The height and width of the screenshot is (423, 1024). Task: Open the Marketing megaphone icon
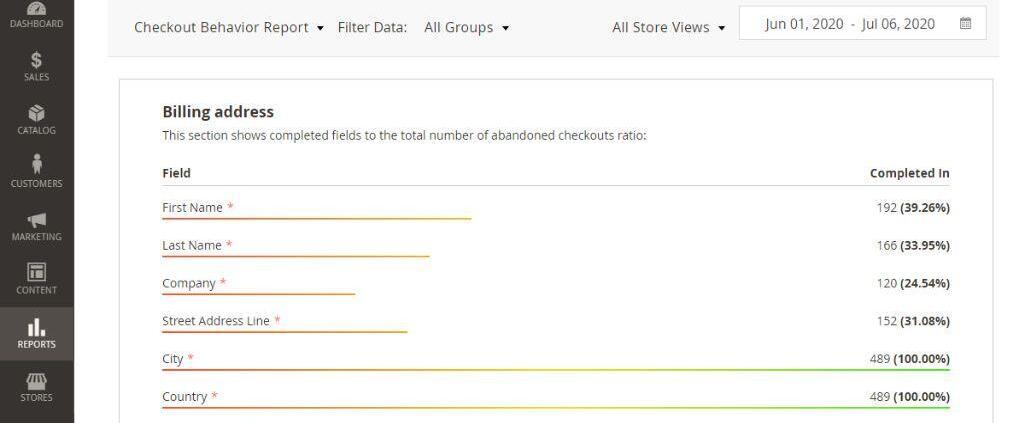pos(37,220)
